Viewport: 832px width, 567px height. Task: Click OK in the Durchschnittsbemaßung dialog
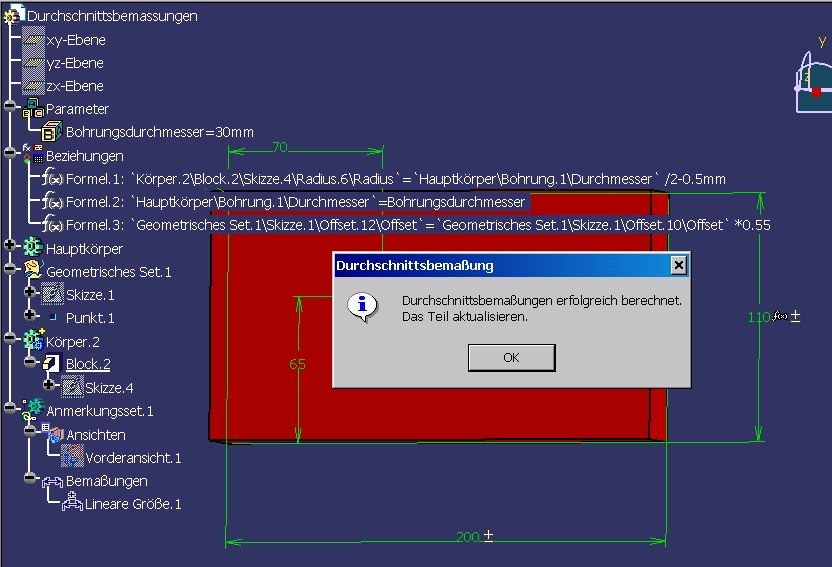pyautogui.click(x=512, y=357)
